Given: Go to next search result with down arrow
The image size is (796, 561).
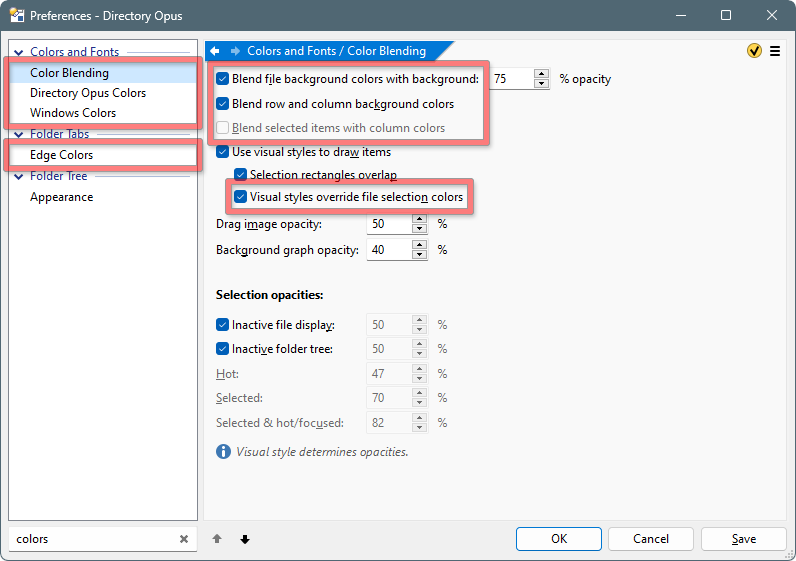Looking at the screenshot, I should [x=245, y=539].
